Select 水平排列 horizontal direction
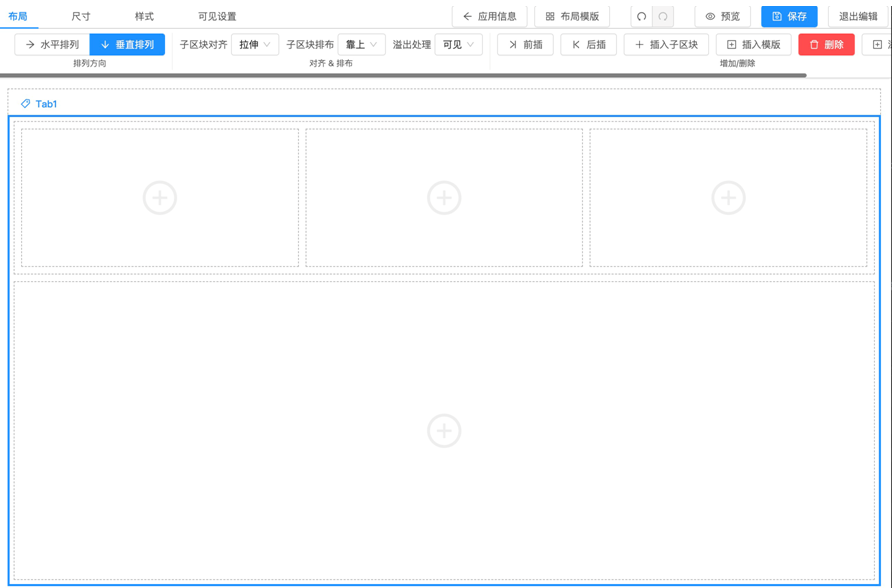This screenshot has width=892, height=588. [52, 44]
